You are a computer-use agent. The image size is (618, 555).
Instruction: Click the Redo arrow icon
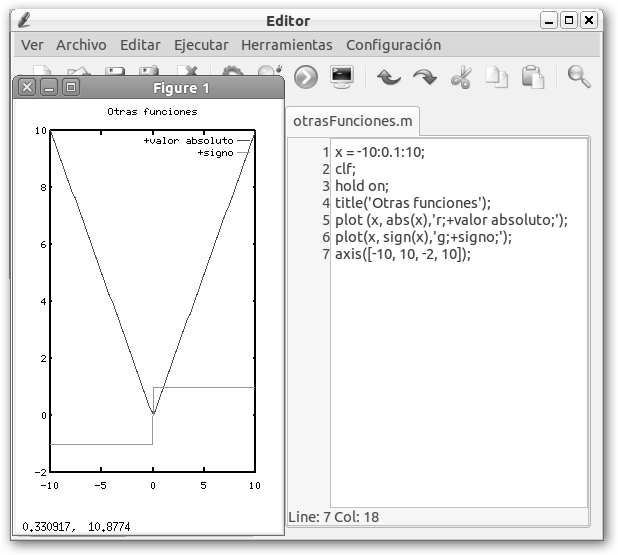[x=424, y=78]
